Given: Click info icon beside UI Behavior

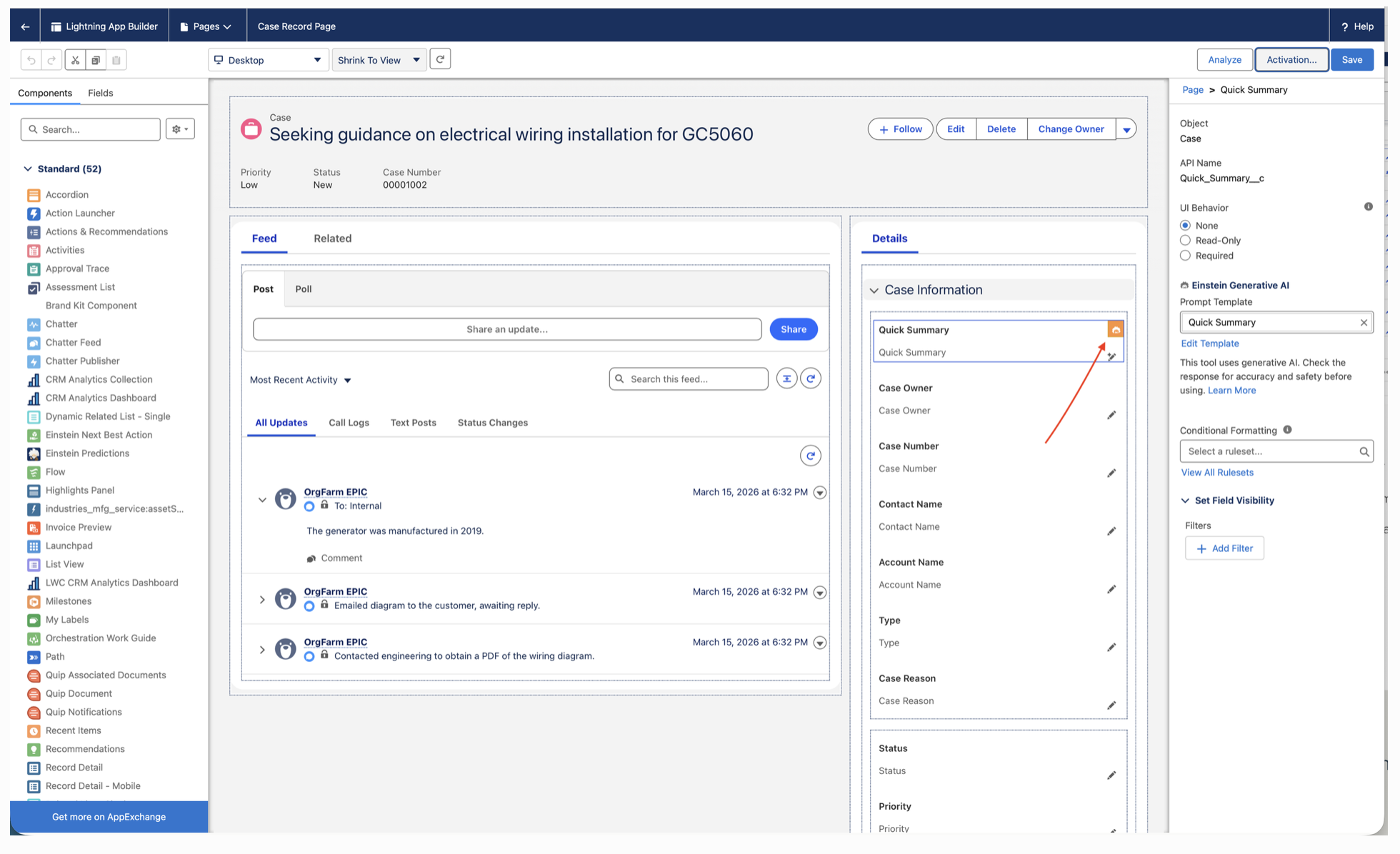Looking at the screenshot, I should (1369, 207).
